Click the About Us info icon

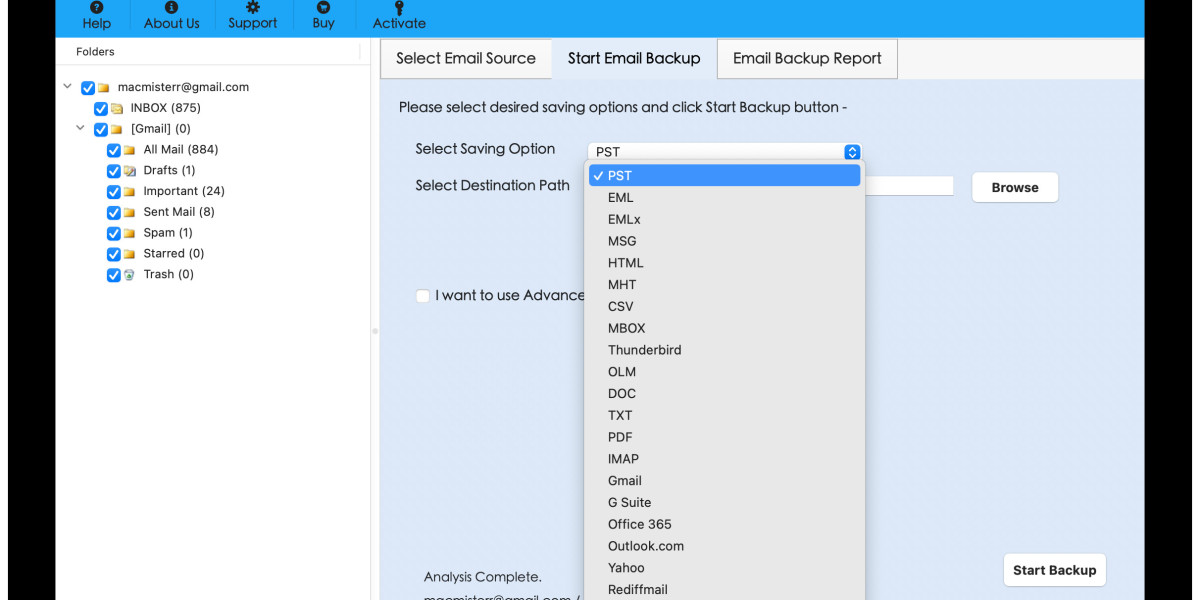pyautogui.click(x=171, y=10)
